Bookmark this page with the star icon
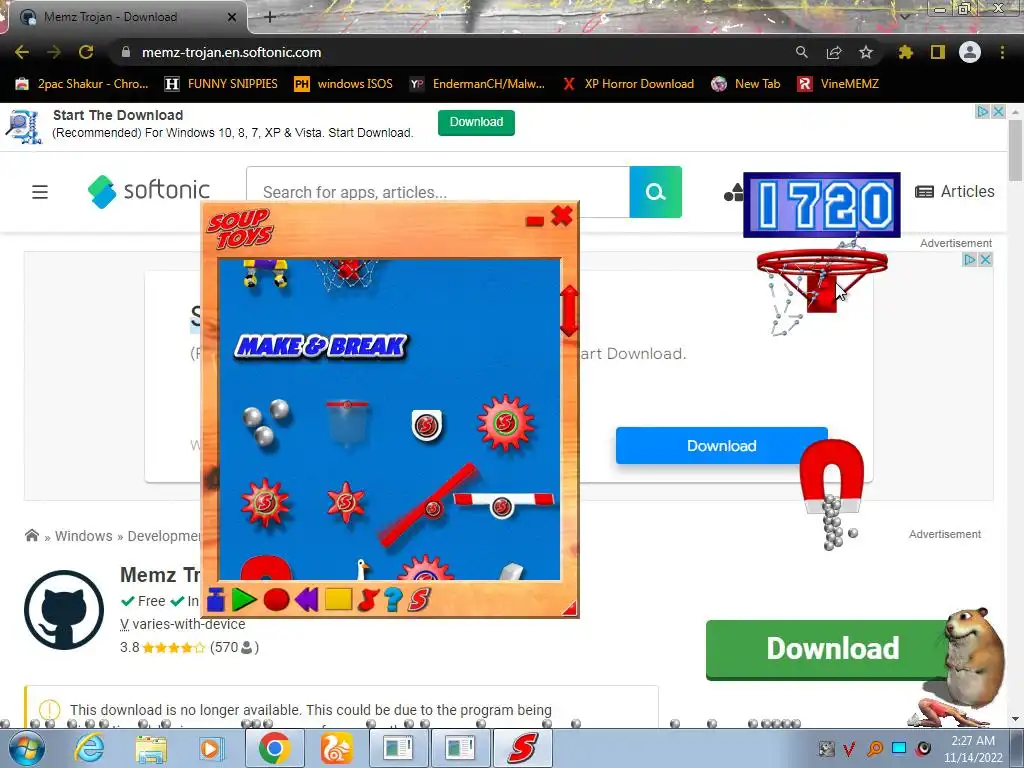1024x768 pixels. point(865,52)
